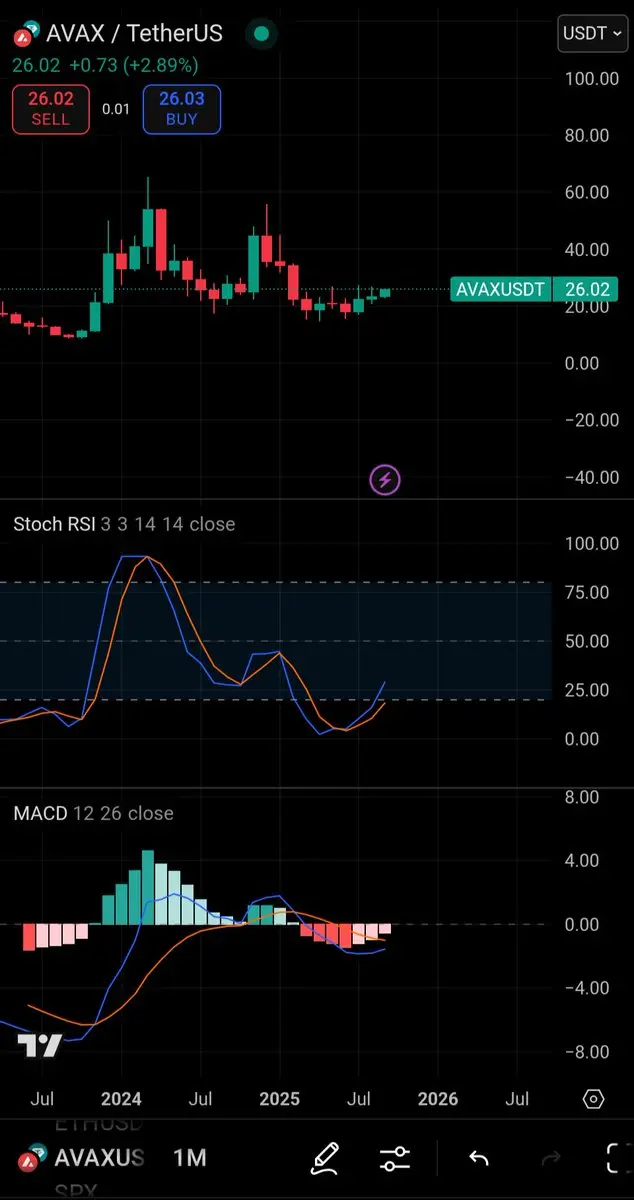Click the 100.00 price scale label at top

pyautogui.click(x=592, y=78)
